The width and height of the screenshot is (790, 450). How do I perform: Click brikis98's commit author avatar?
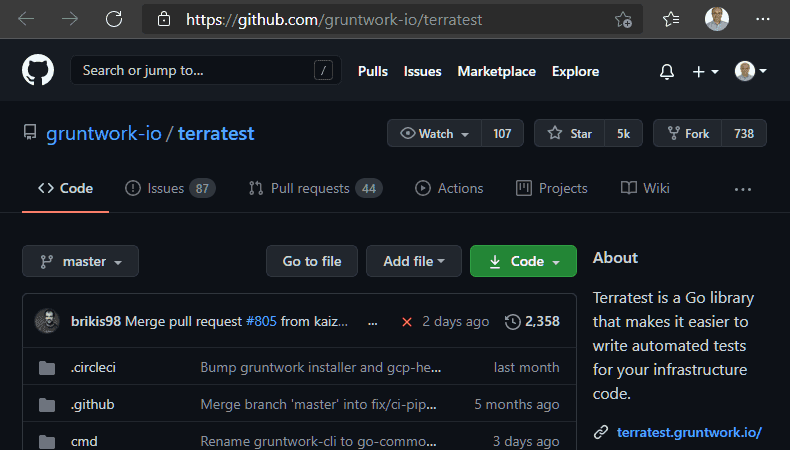[x=47, y=321]
